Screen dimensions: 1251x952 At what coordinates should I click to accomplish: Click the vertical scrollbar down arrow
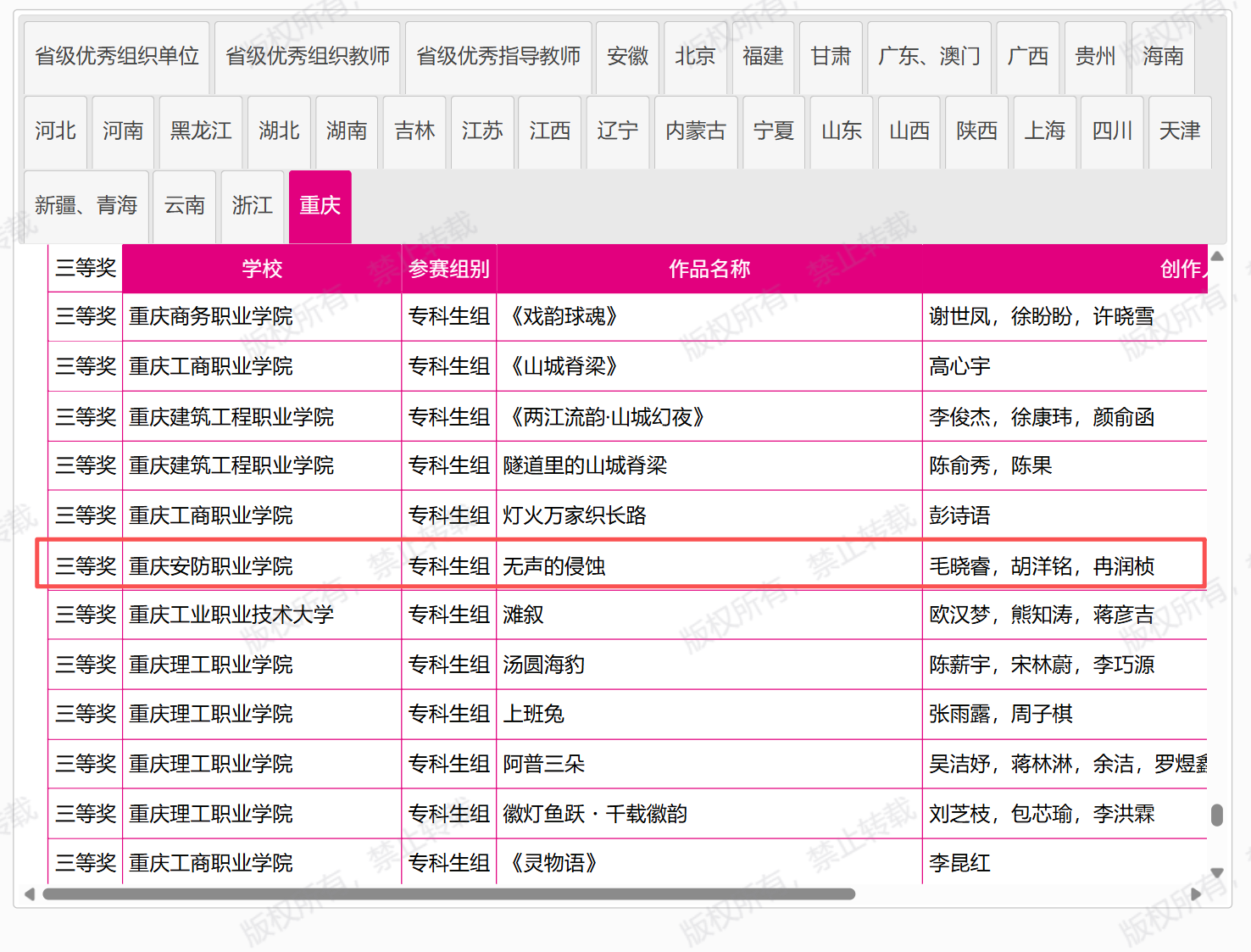[x=1217, y=872]
